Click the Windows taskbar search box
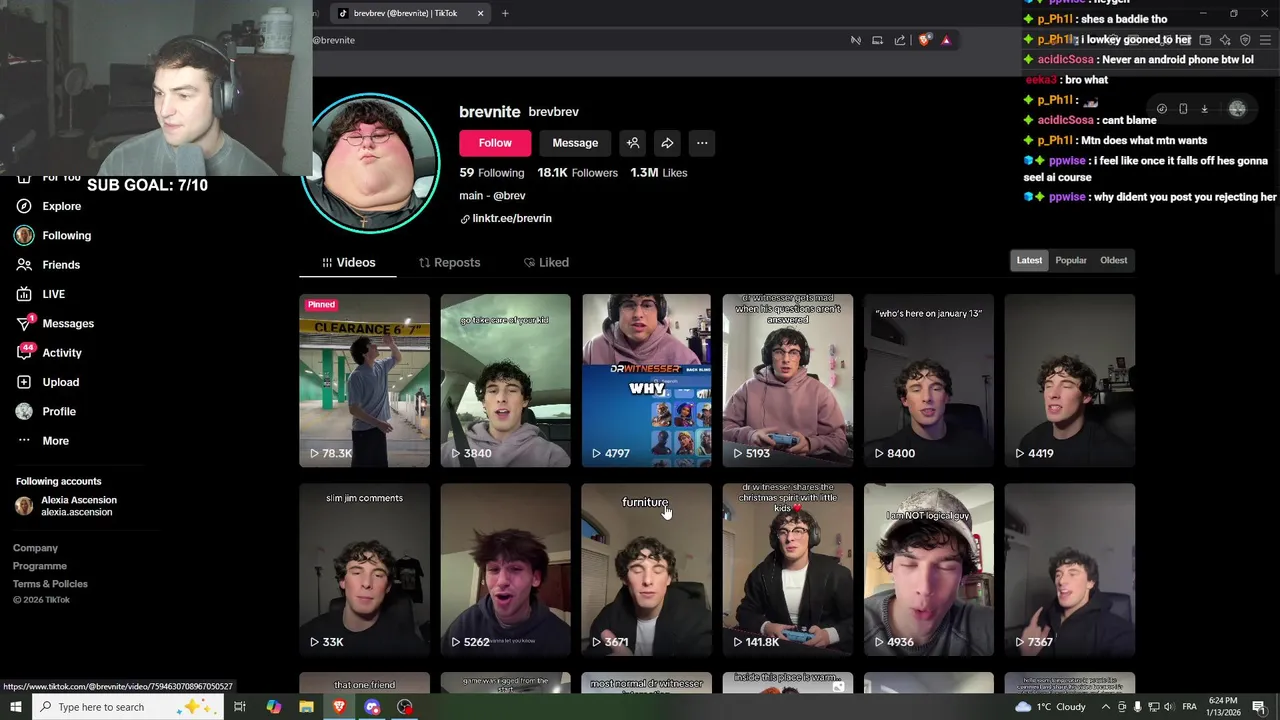1280x720 pixels. pyautogui.click(x=128, y=707)
